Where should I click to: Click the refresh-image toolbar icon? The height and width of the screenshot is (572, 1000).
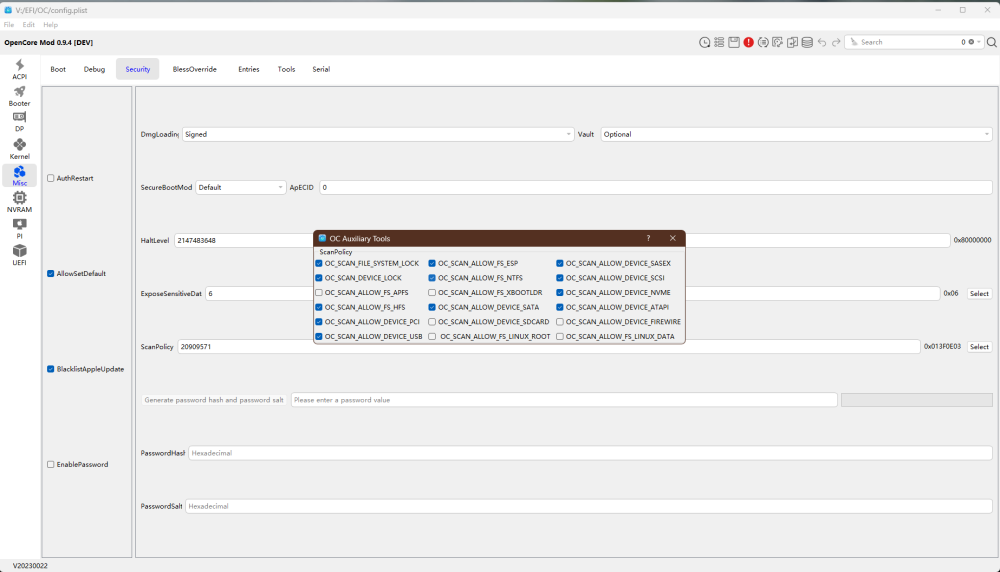point(777,42)
